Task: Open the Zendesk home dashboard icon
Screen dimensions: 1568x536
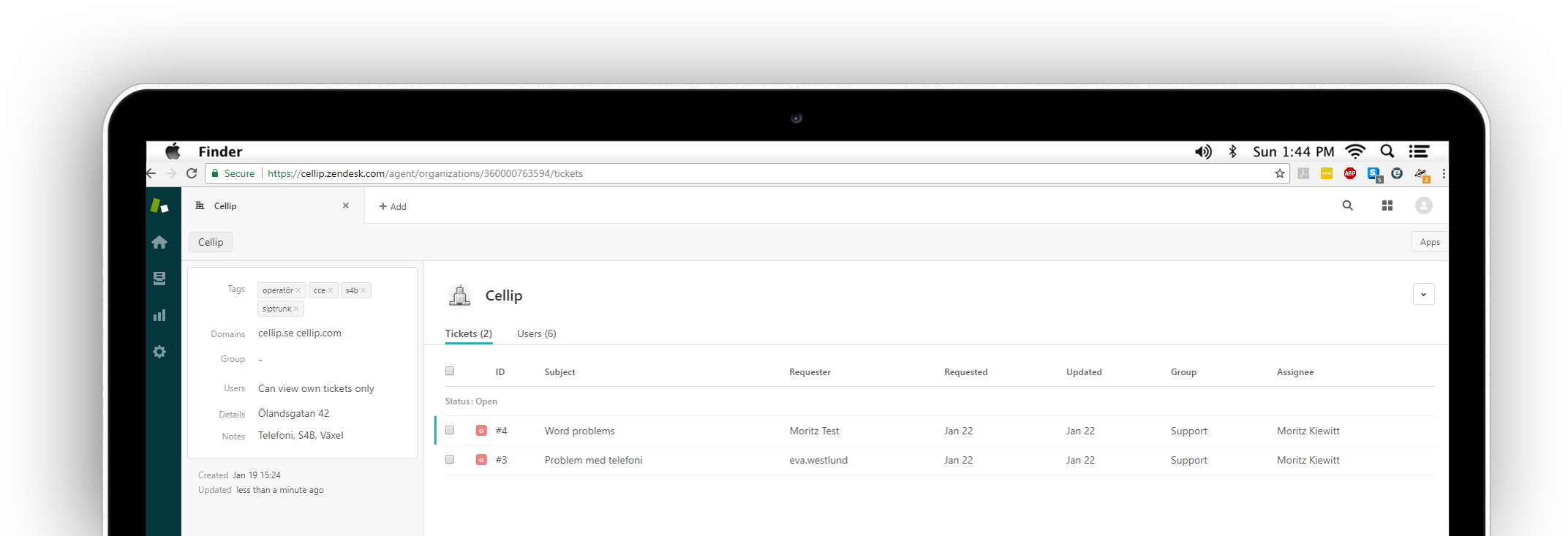Action: [x=159, y=243]
